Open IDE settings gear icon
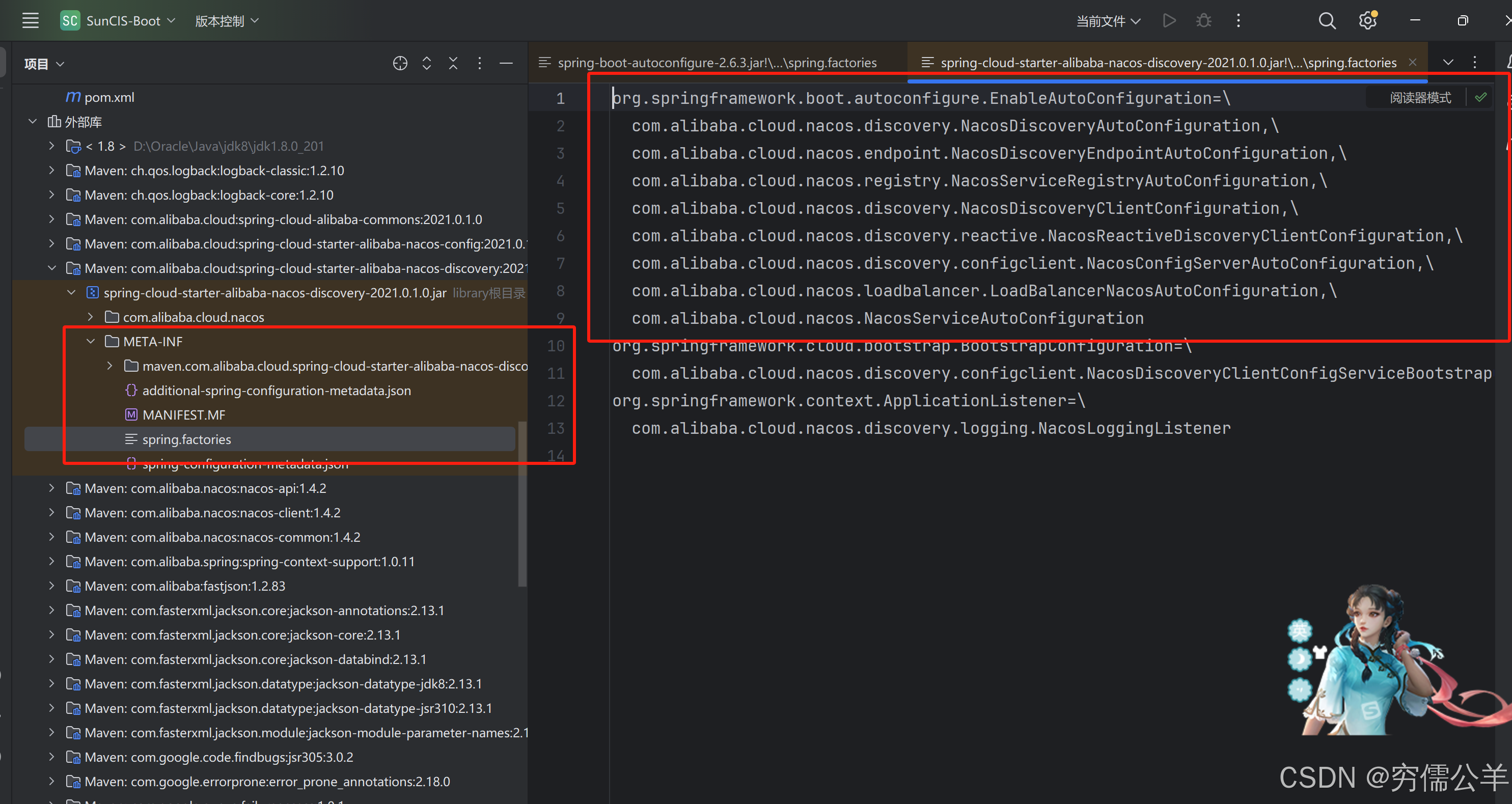 tap(1367, 21)
